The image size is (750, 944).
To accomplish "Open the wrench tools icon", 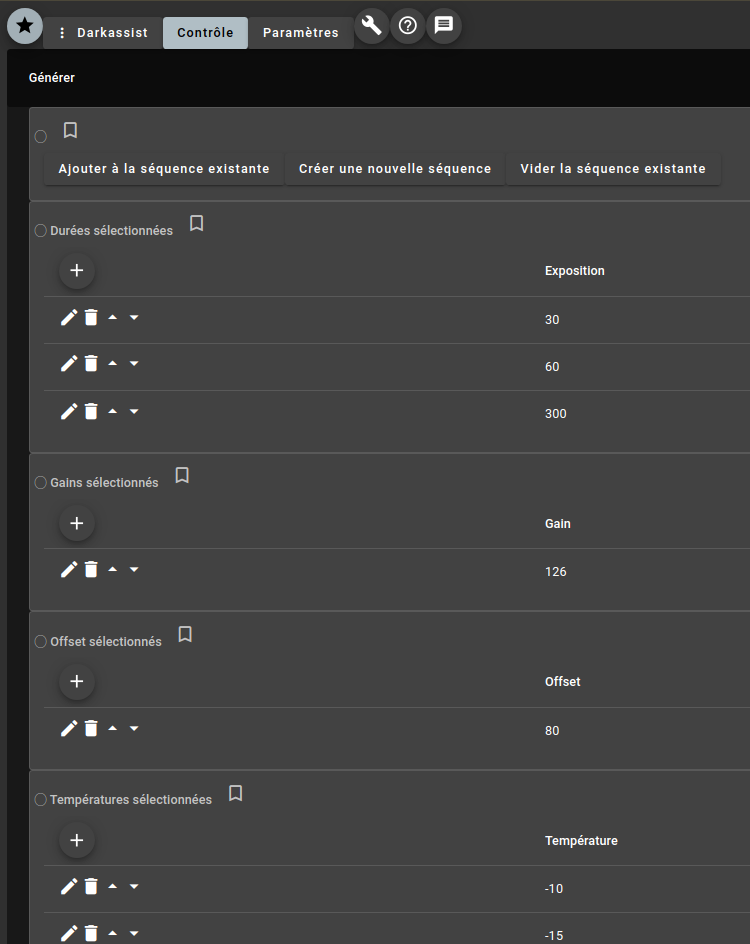I will pyautogui.click(x=372, y=25).
